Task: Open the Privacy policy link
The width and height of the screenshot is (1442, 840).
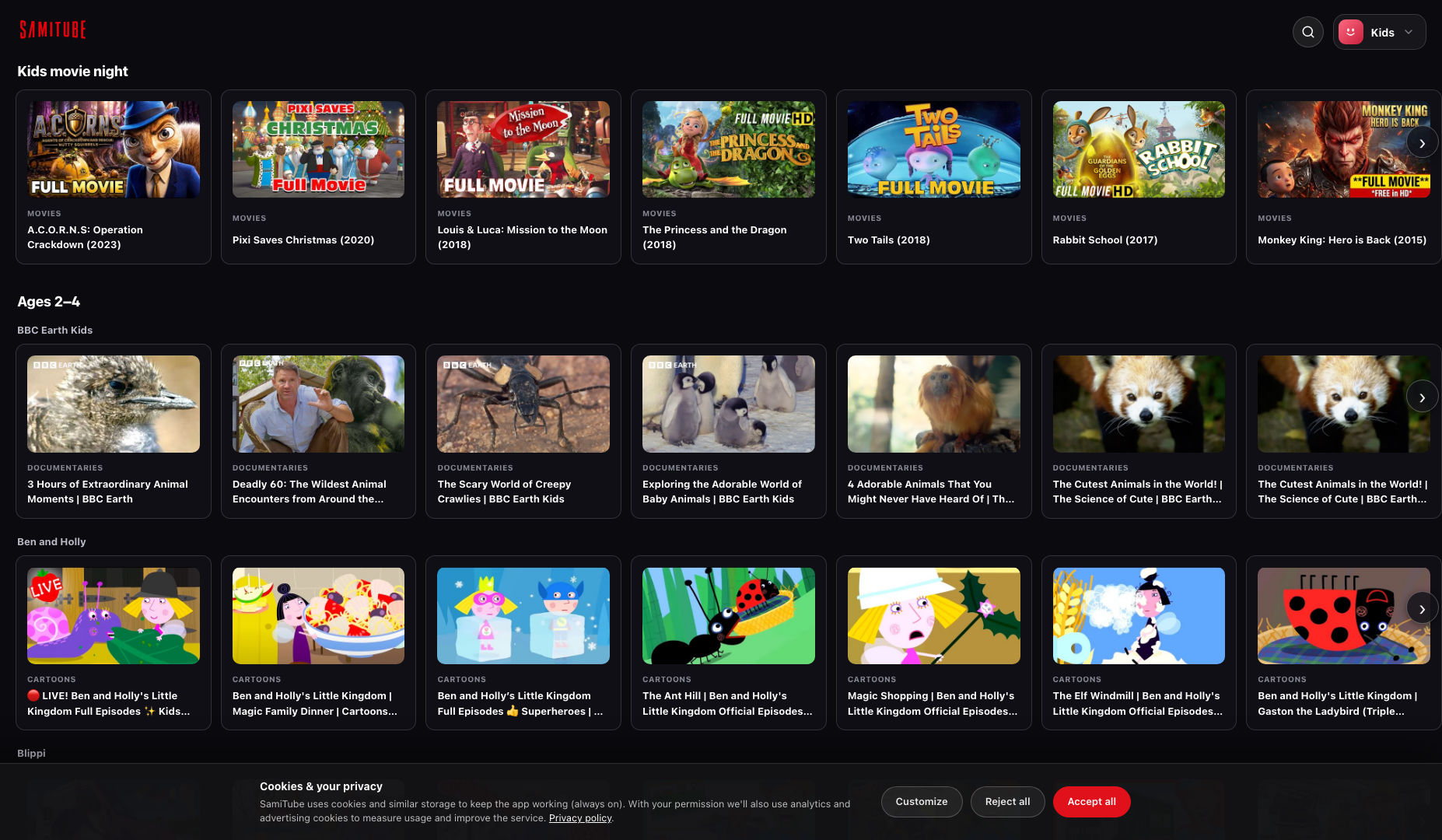Action: coord(580,818)
